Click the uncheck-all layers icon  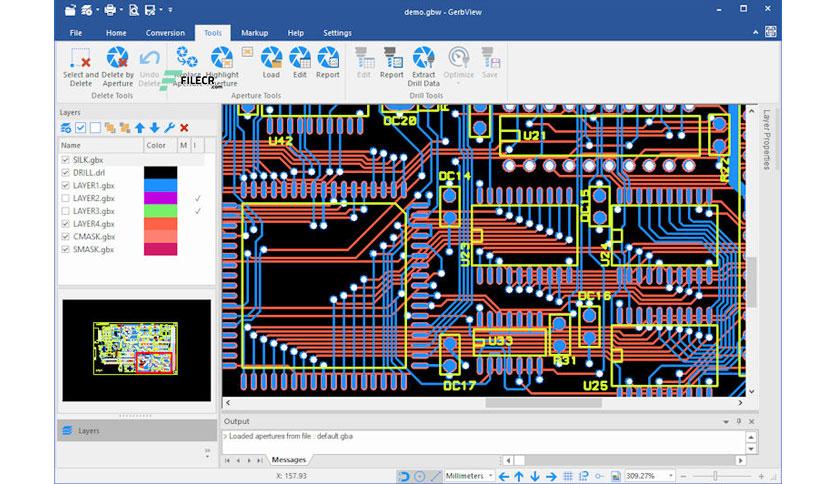[95, 128]
